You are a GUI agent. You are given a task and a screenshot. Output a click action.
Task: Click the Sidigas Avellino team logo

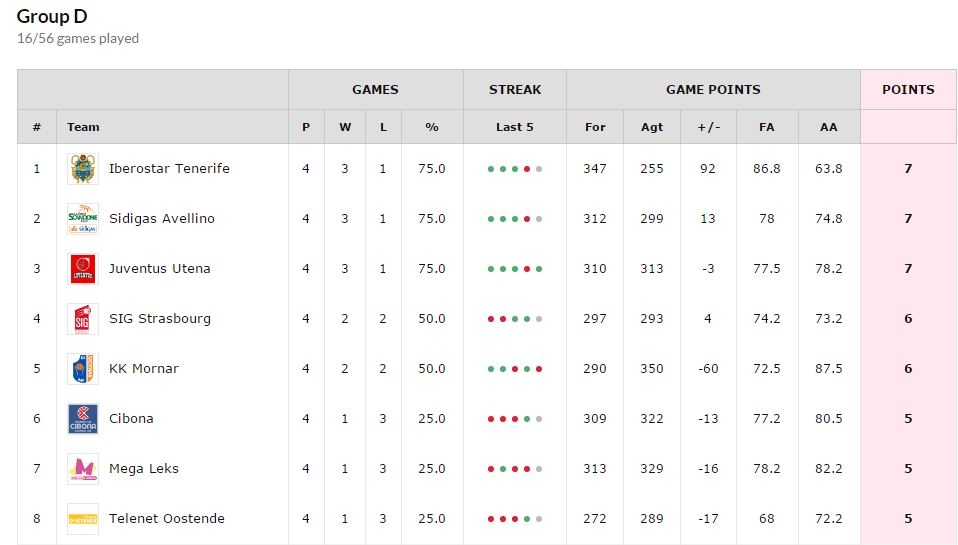click(x=82, y=219)
